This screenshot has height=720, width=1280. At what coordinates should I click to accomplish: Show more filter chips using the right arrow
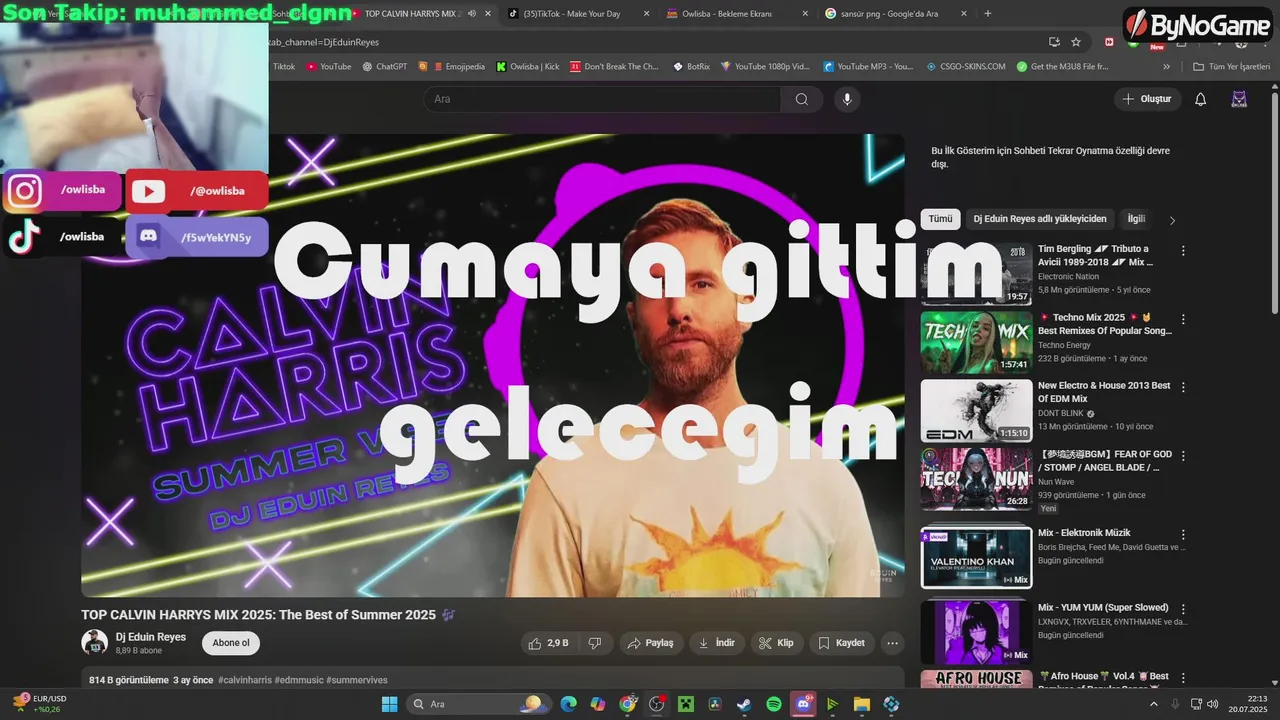[x=1172, y=220]
